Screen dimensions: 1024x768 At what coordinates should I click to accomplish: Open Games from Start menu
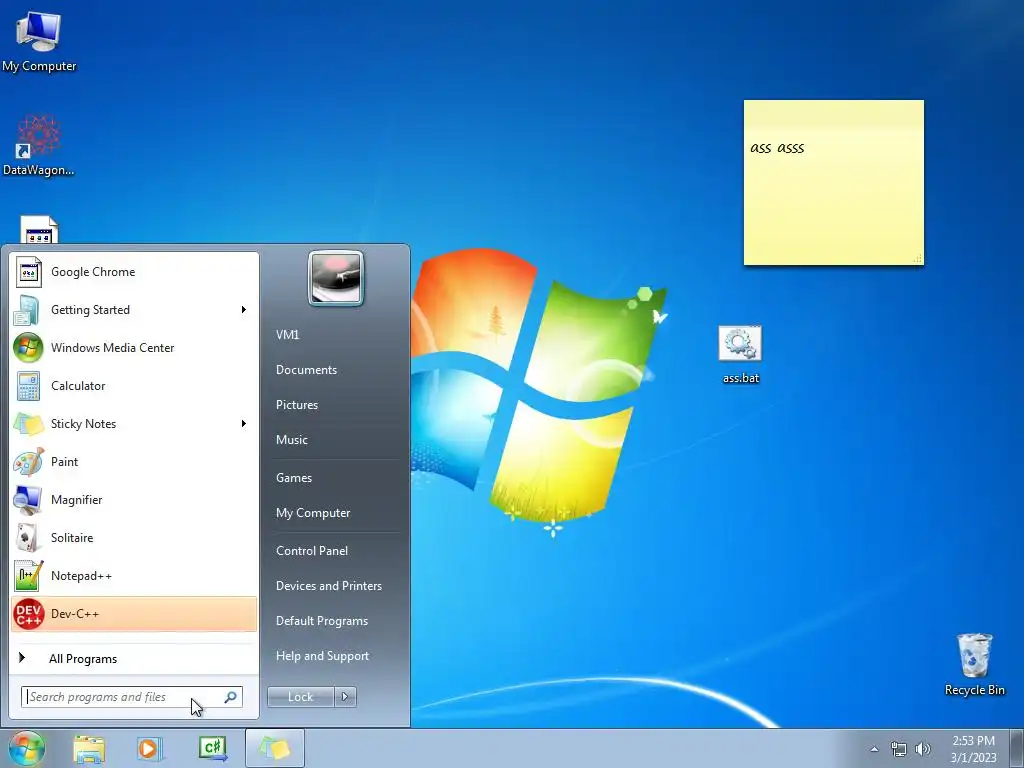pyautogui.click(x=294, y=478)
